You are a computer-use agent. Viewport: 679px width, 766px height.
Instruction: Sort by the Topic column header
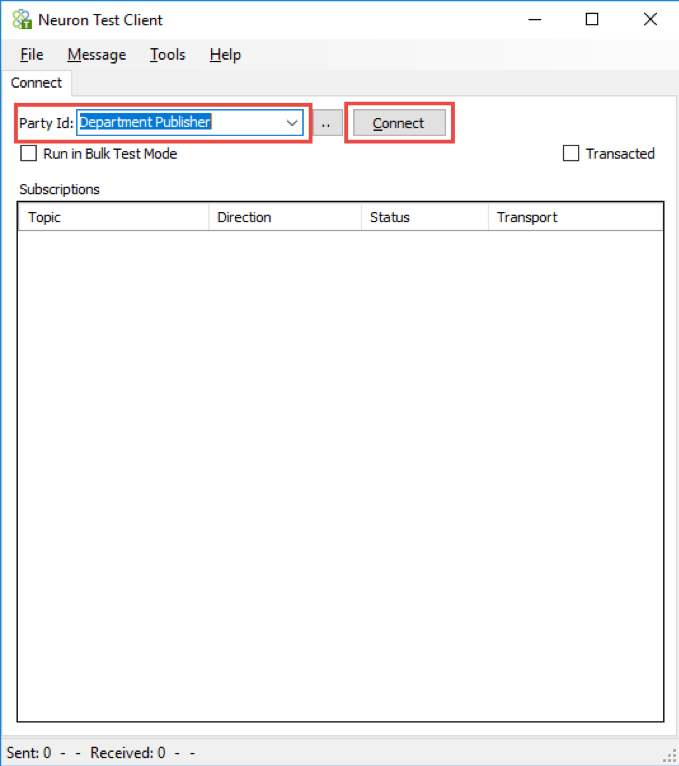coord(113,217)
